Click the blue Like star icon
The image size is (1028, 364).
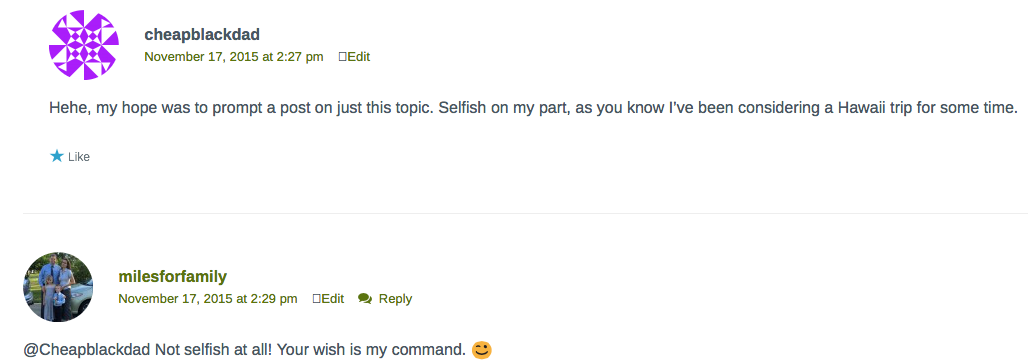pos(57,156)
